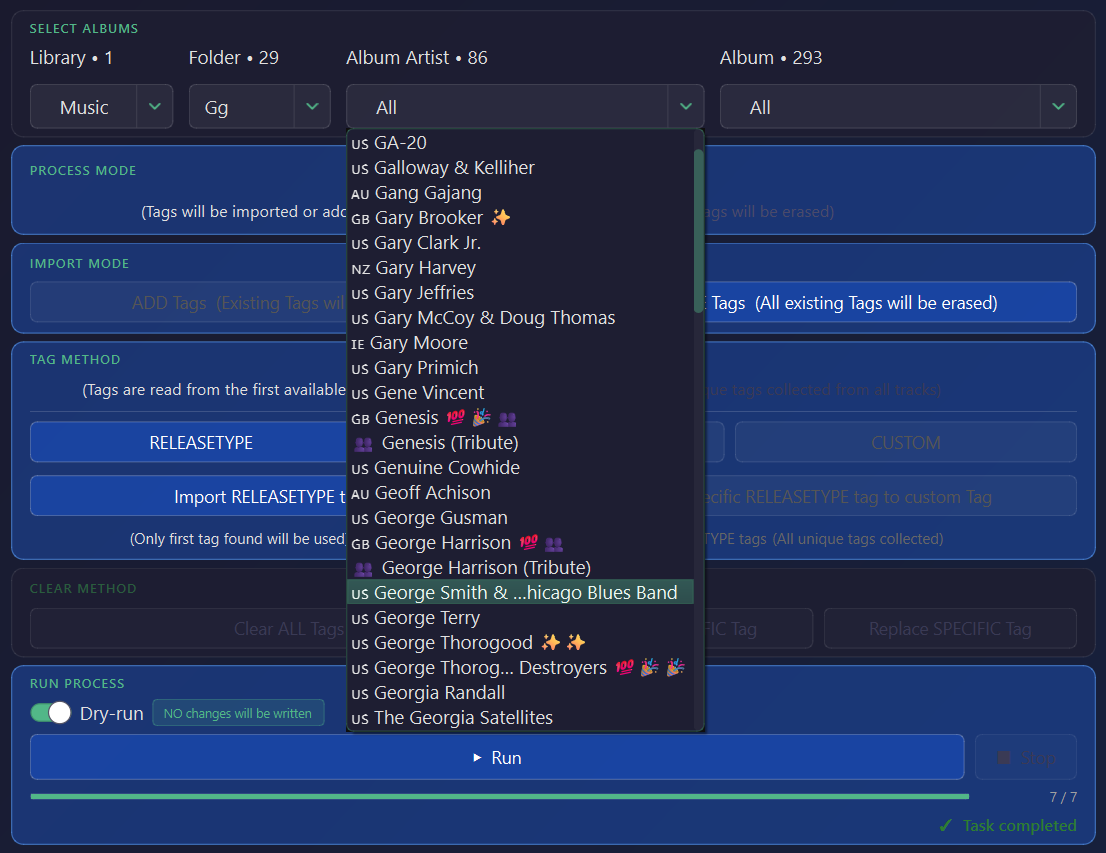Click the 100 emoji beside Genesis
This screenshot has width=1106, height=853.
(456, 418)
